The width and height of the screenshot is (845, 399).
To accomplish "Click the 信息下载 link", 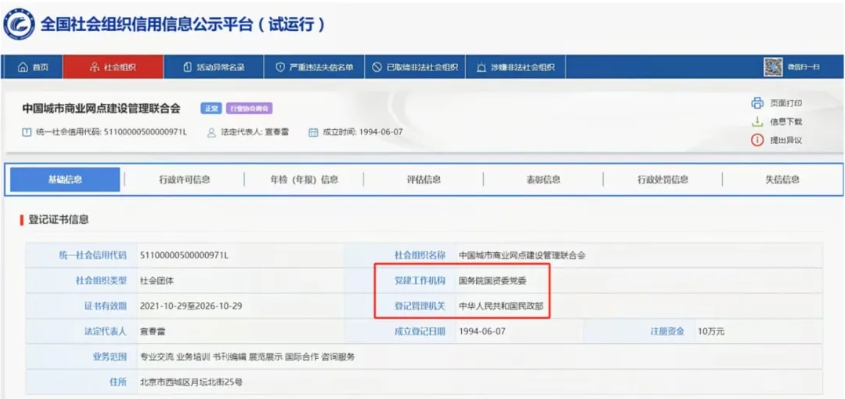I will pos(786,122).
